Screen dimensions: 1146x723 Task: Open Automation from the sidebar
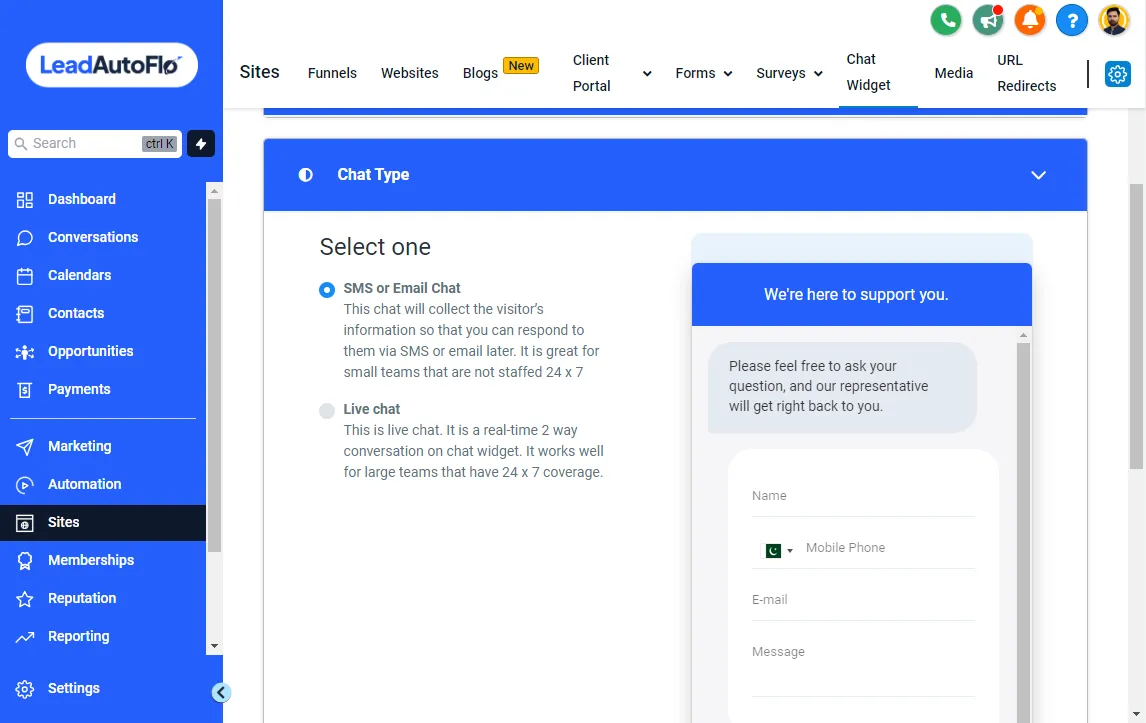coord(85,485)
